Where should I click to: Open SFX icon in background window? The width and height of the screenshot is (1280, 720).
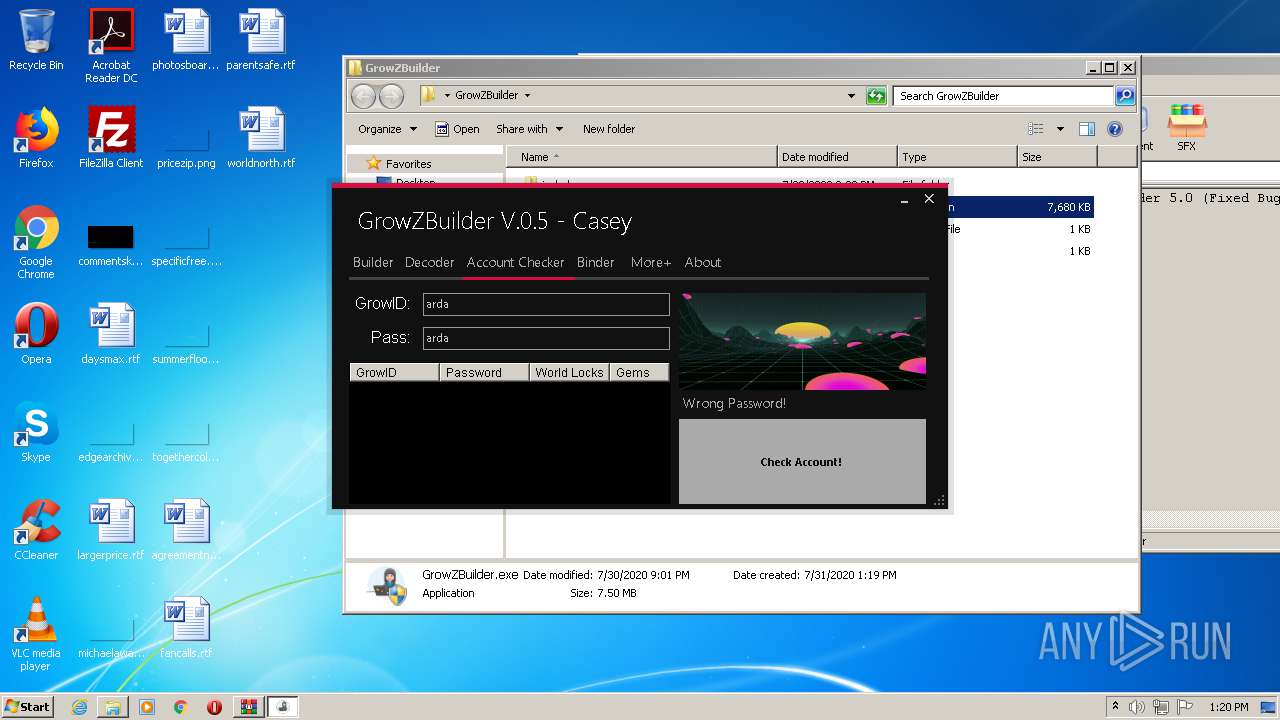(1187, 127)
